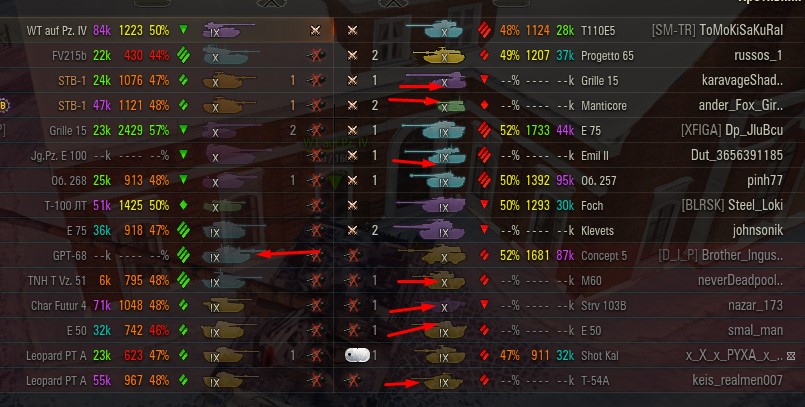Click the E 75 enemy red stripes icon
Image resolution: width=805 pixels, height=407 pixels.
(x=484, y=130)
